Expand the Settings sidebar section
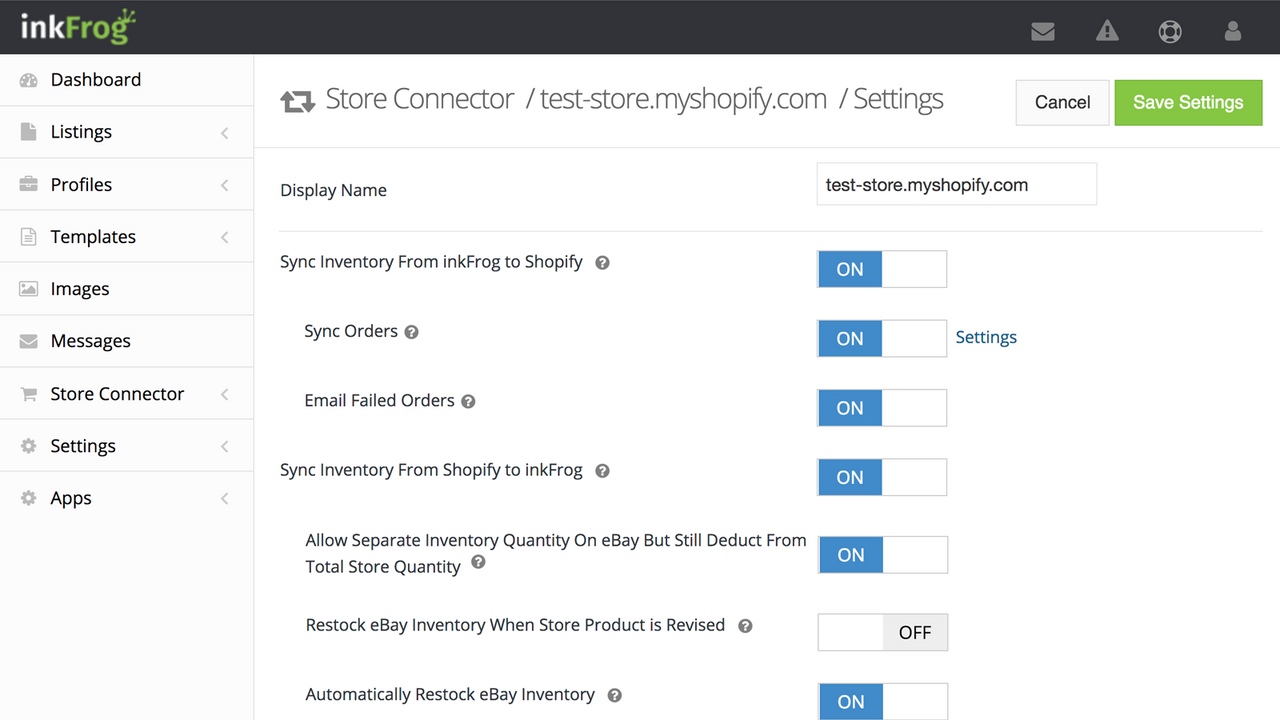The image size is (1280, 720). pyautogui.click(x=83, y=445)
